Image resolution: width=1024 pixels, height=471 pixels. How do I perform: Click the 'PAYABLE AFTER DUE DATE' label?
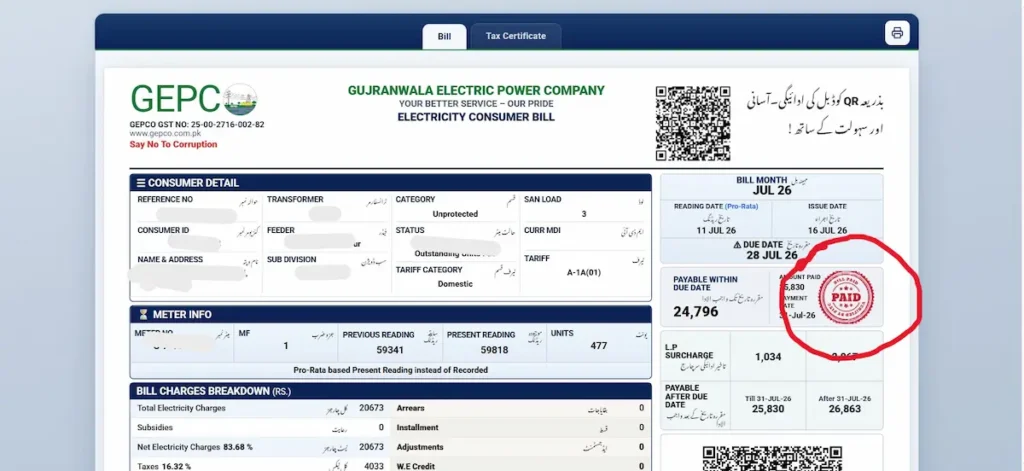coord(687,396)
